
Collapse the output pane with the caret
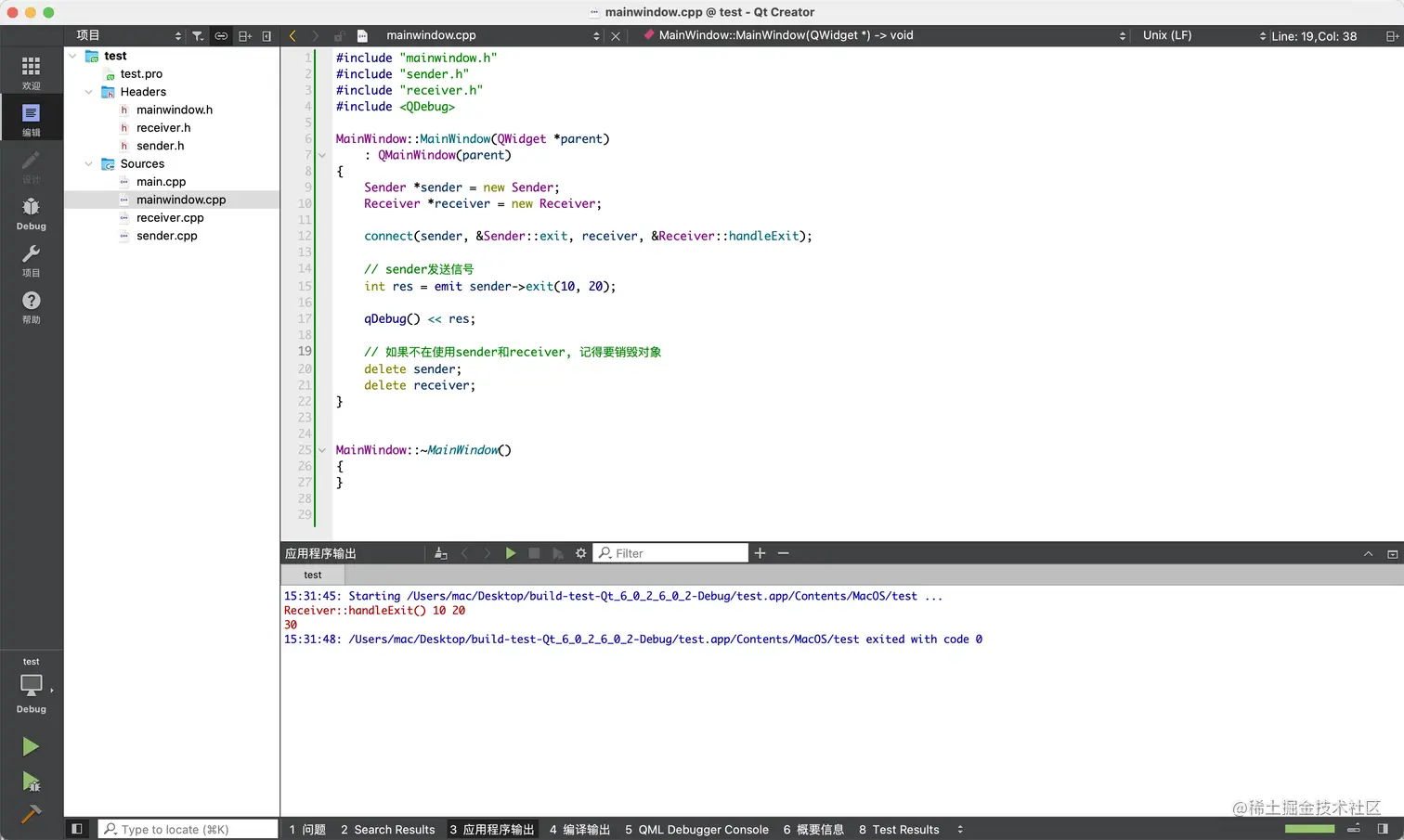(1368, 553)
